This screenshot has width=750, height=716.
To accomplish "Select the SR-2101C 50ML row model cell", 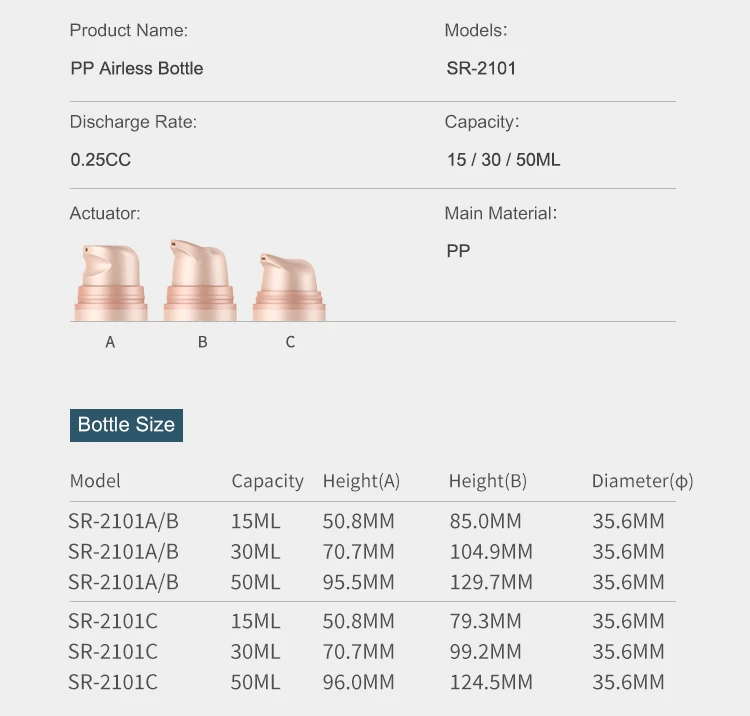I will tap(113, 682).
